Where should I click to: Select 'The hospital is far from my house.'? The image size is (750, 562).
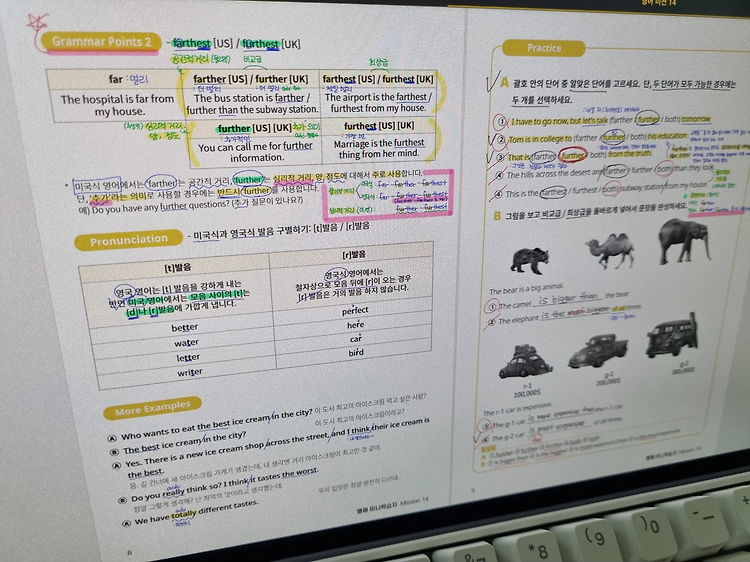click(x=117, y=105)
